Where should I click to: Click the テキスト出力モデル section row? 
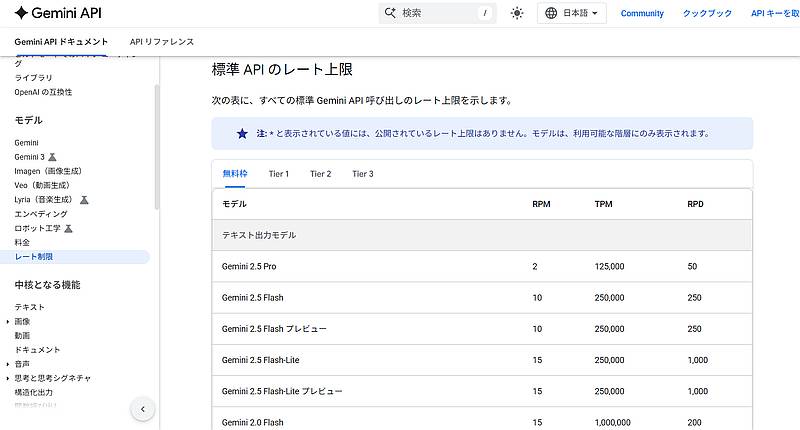[482, 235]
